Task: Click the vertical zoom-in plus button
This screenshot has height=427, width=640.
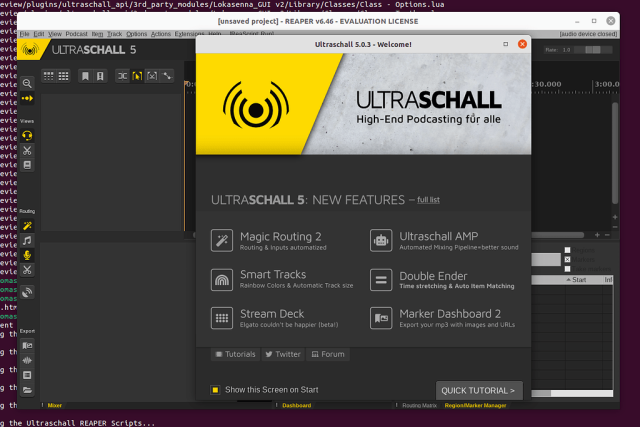Action: pos(615,217)
